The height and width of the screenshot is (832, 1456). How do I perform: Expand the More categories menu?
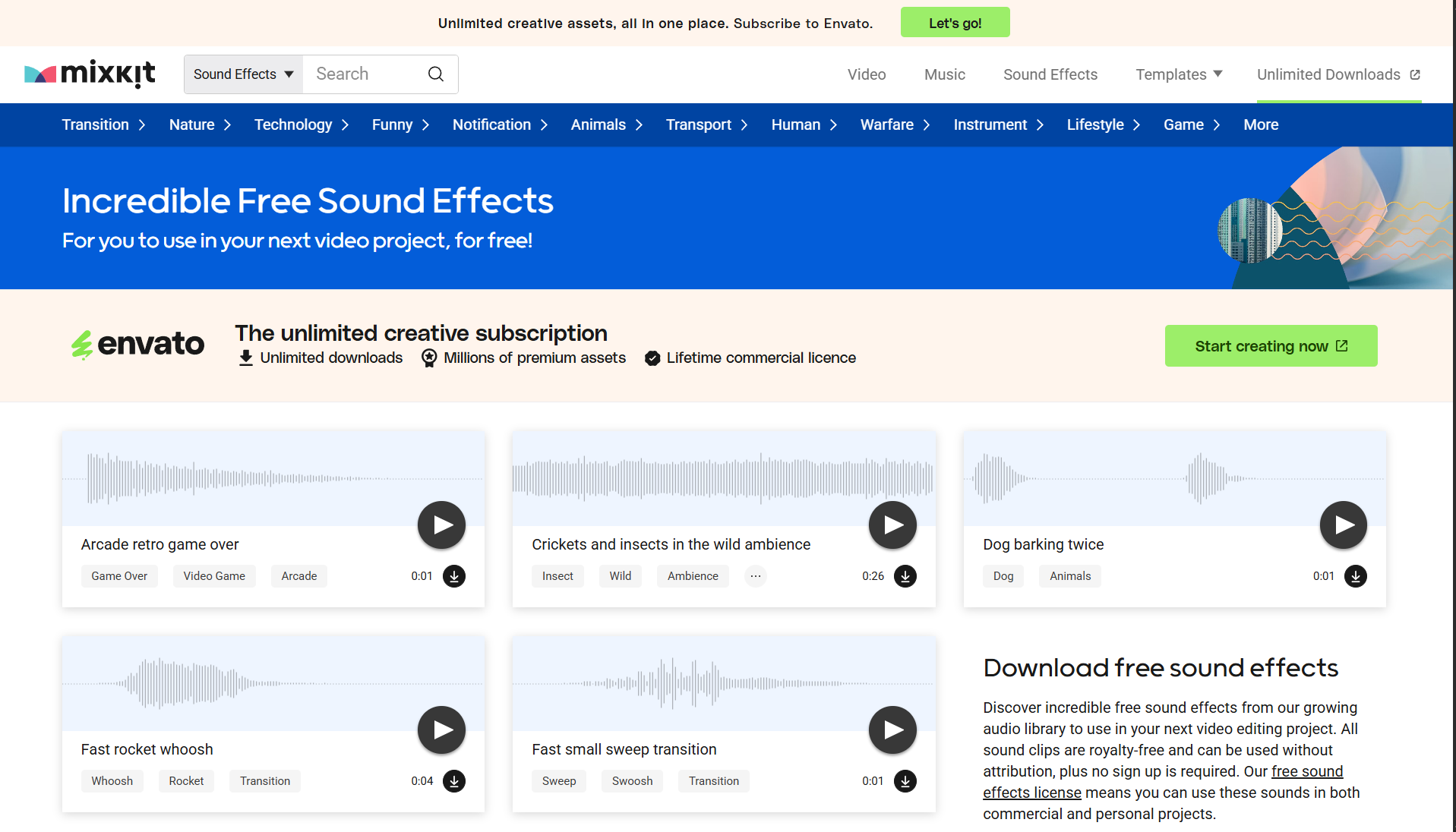click(1261, 124)
